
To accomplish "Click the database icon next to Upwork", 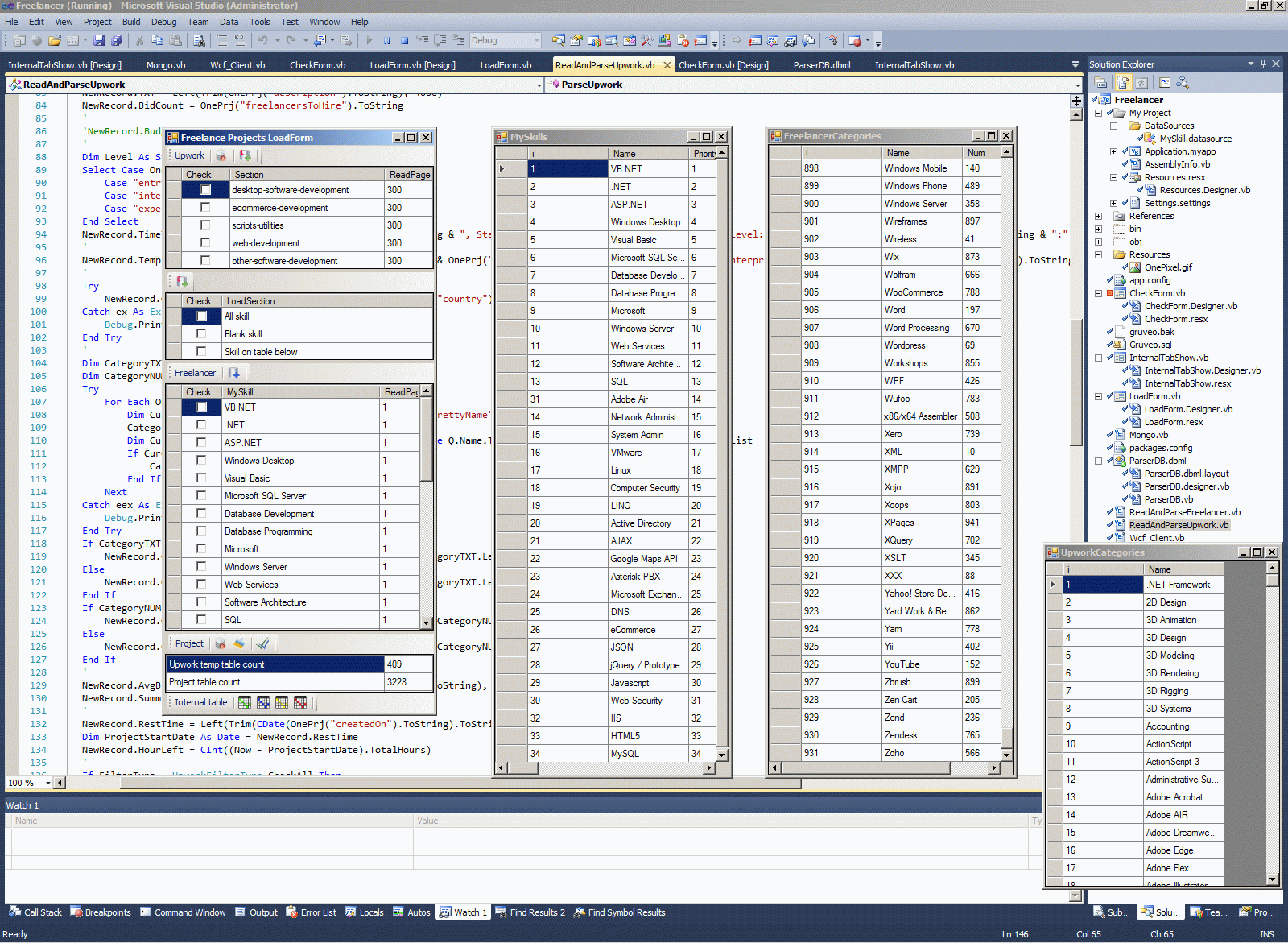I will (221, 155).
